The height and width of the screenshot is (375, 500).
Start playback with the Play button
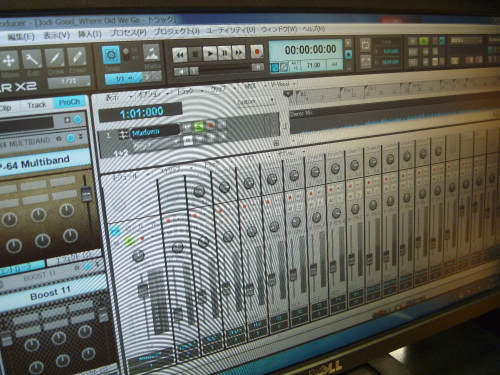click(x=210, y=53)
